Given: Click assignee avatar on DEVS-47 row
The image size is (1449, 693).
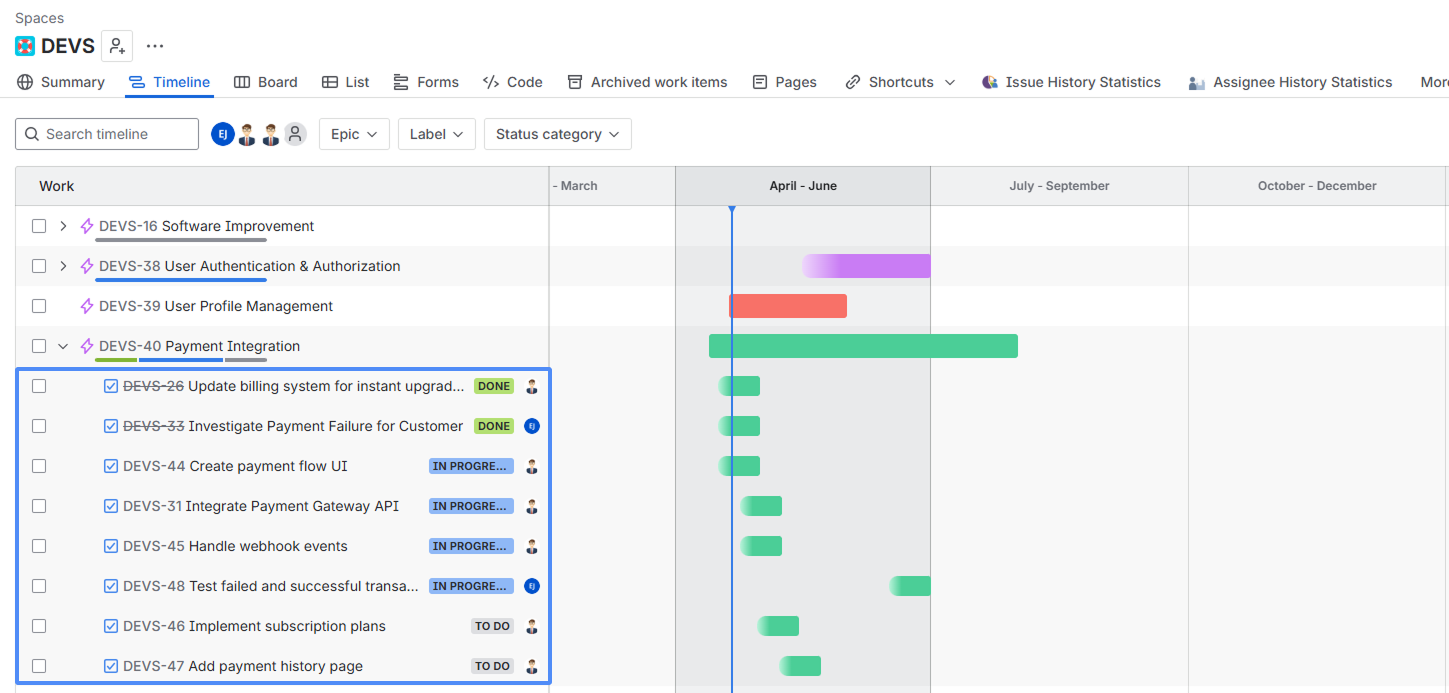Looking at the screenshot, I should (x=532, y=666).
